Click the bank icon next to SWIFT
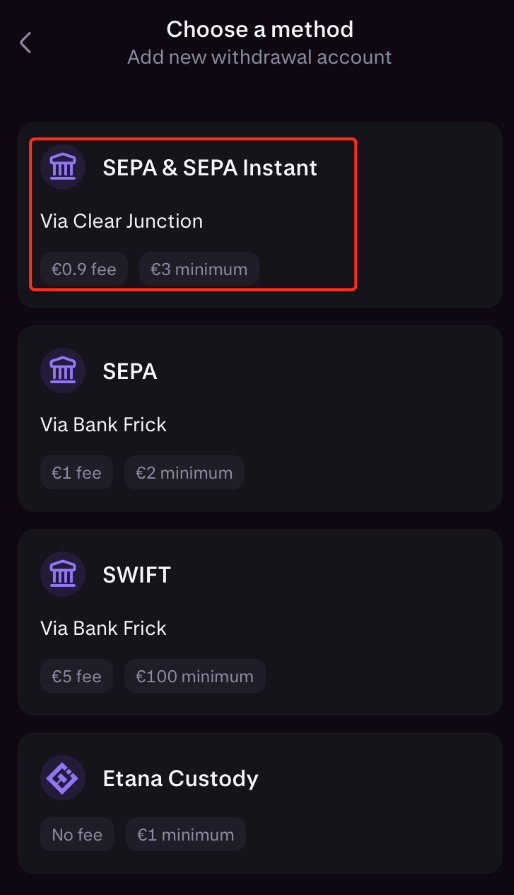The height and width of the screenshot is (895, 514). (x=63, y=574)
